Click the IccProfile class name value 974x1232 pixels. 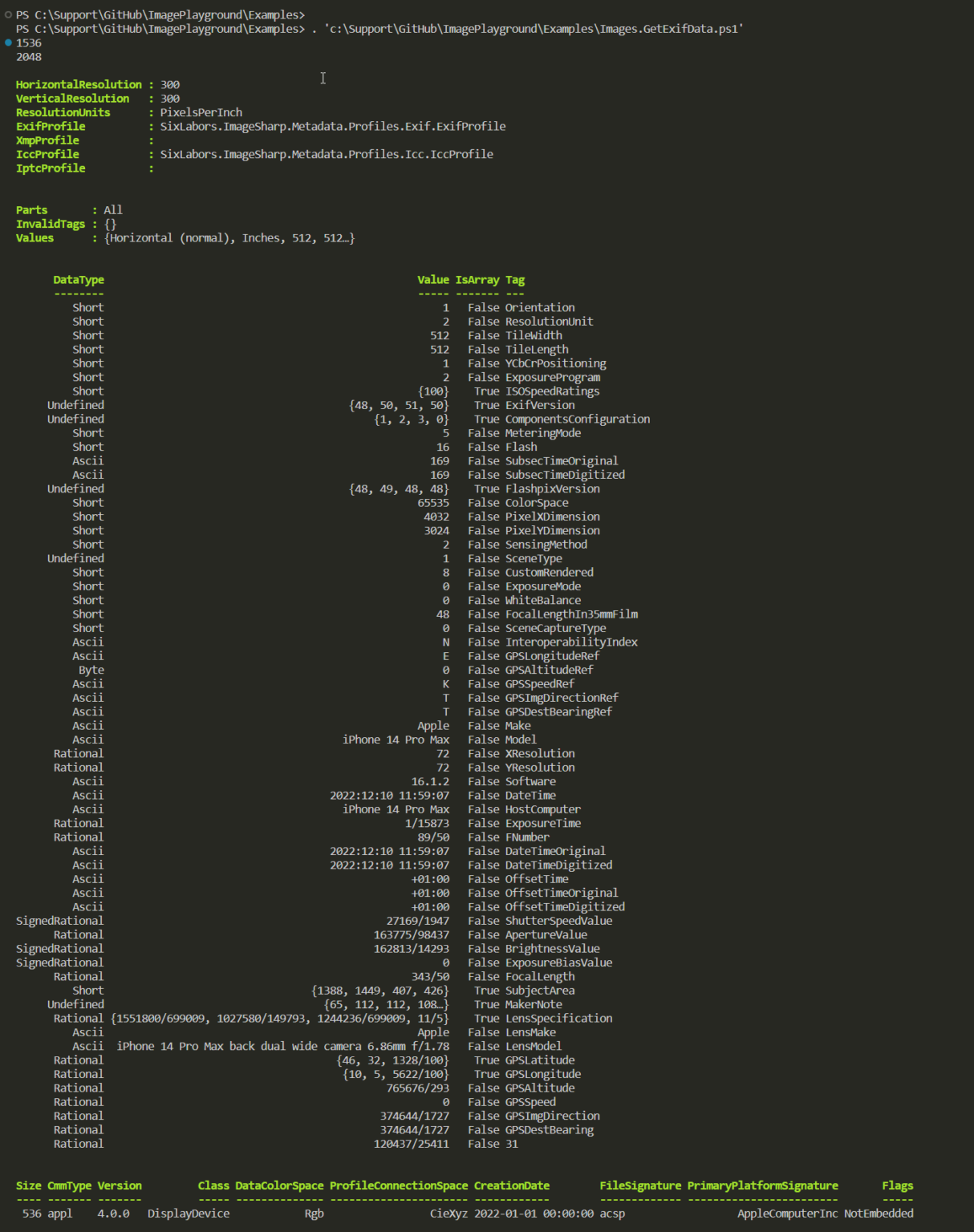(326, 154)
